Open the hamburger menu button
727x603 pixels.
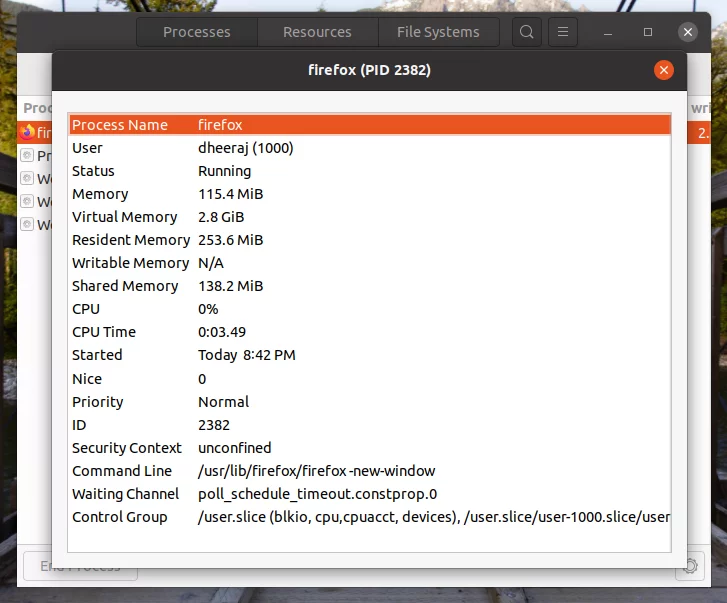563,32
